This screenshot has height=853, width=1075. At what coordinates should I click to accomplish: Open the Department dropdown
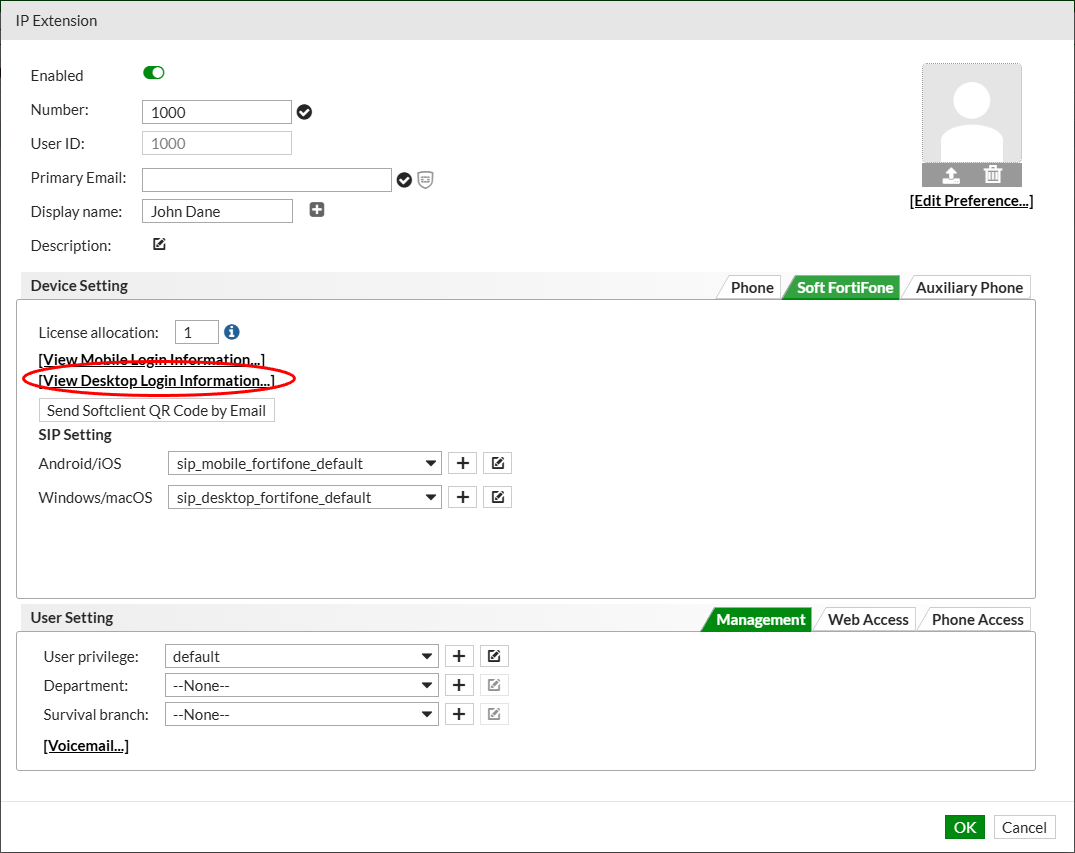(x=302, y=685)
